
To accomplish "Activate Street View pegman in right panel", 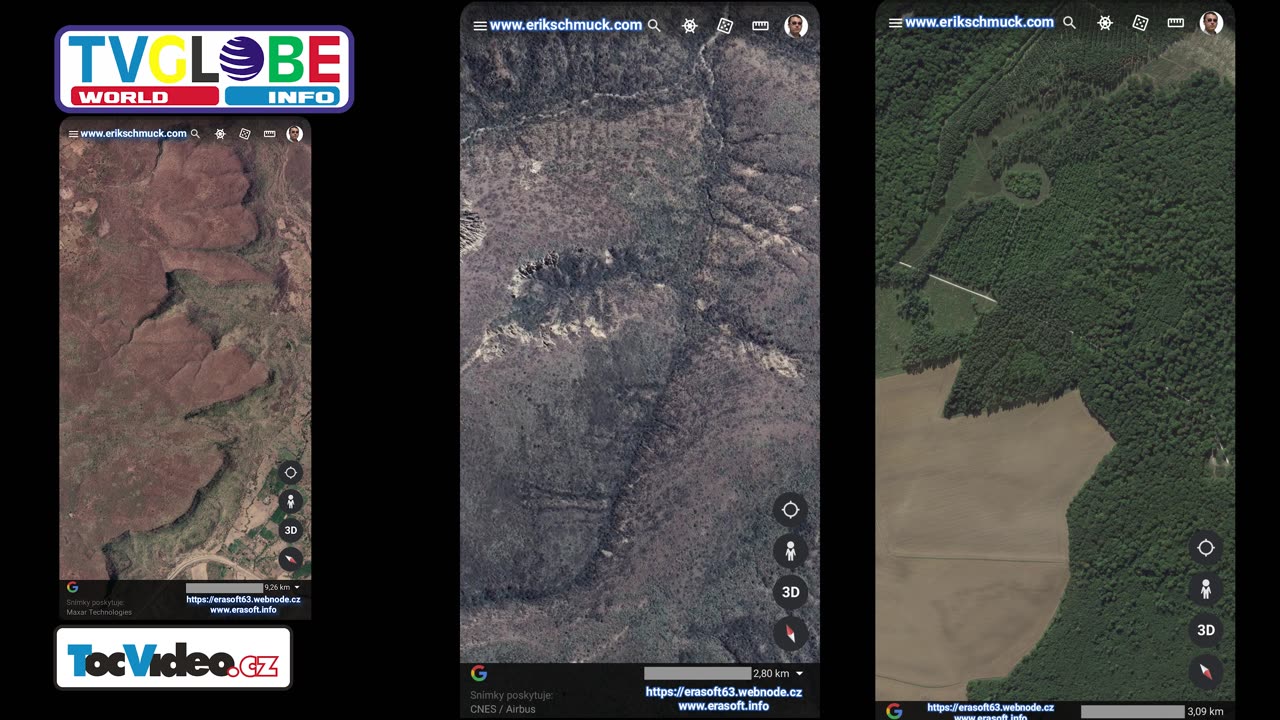I will 1206,589.
